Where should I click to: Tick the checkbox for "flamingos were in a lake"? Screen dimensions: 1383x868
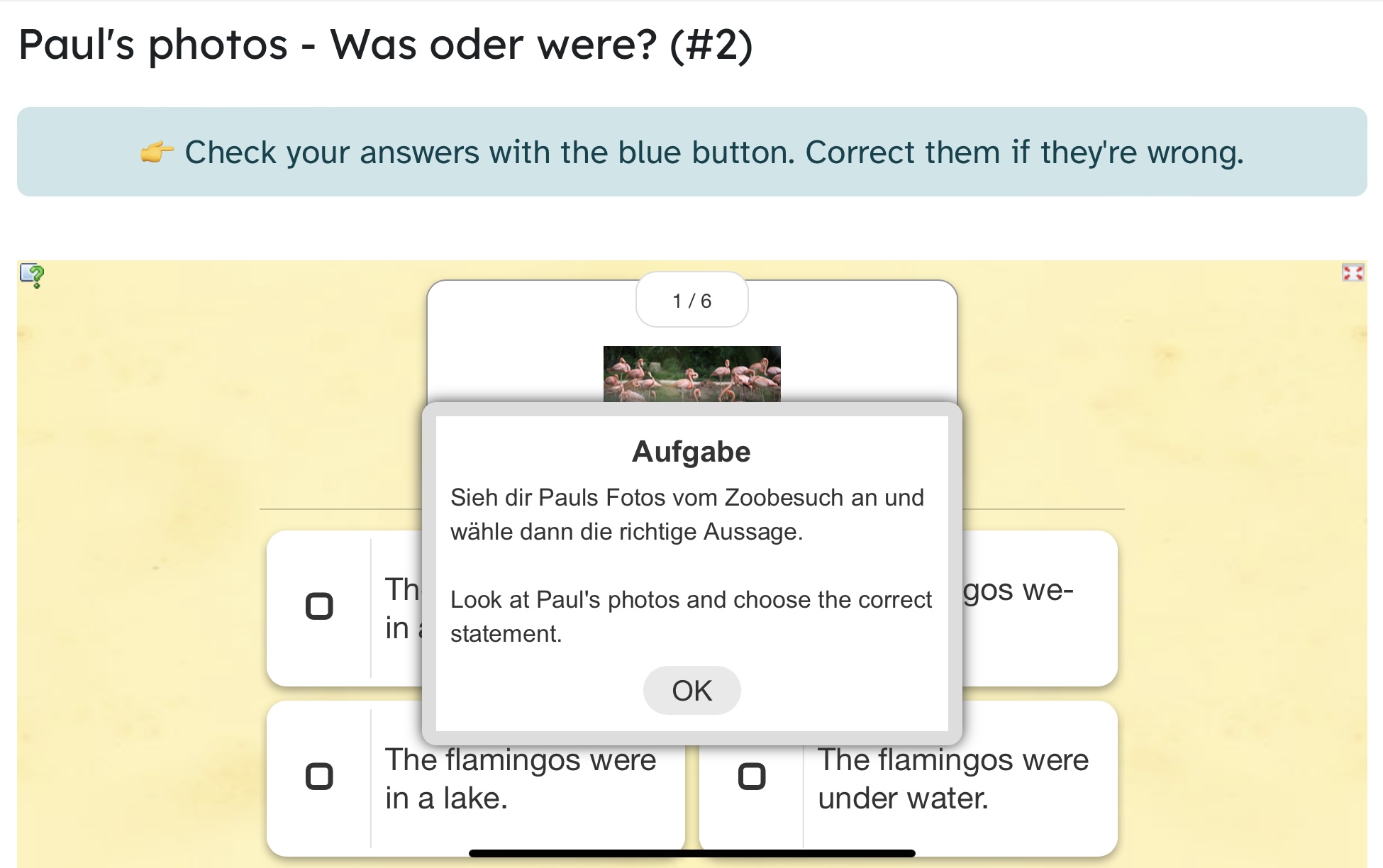pos(319,777)
